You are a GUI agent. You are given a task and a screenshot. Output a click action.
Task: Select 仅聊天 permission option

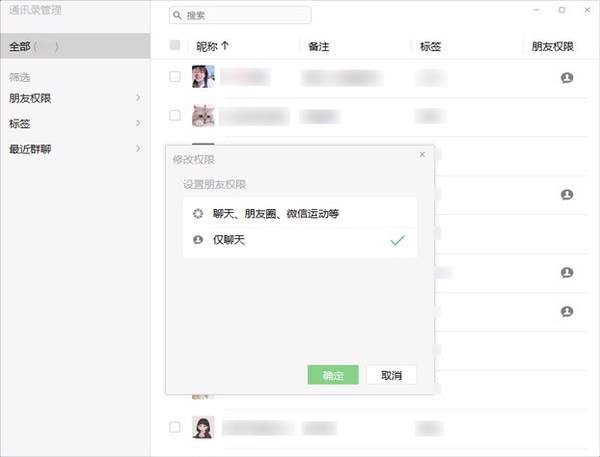[300, 240]
